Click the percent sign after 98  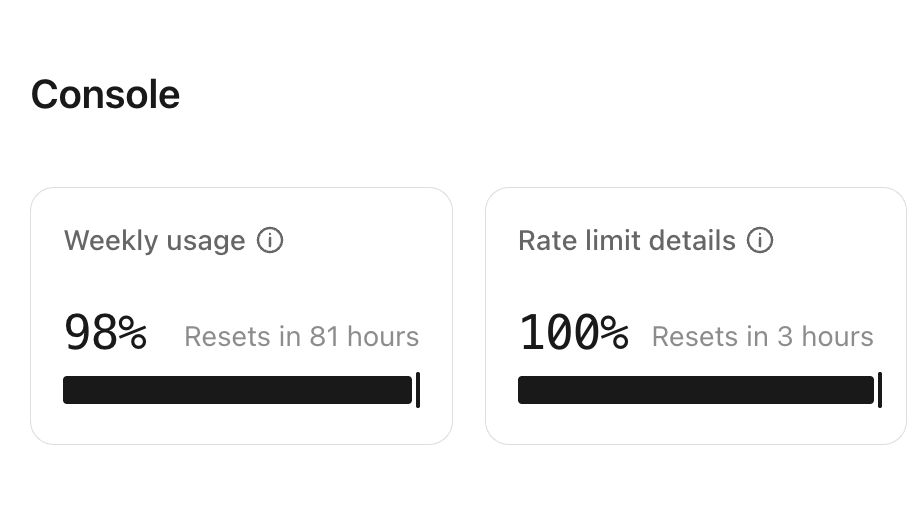[x=133, y=333]
